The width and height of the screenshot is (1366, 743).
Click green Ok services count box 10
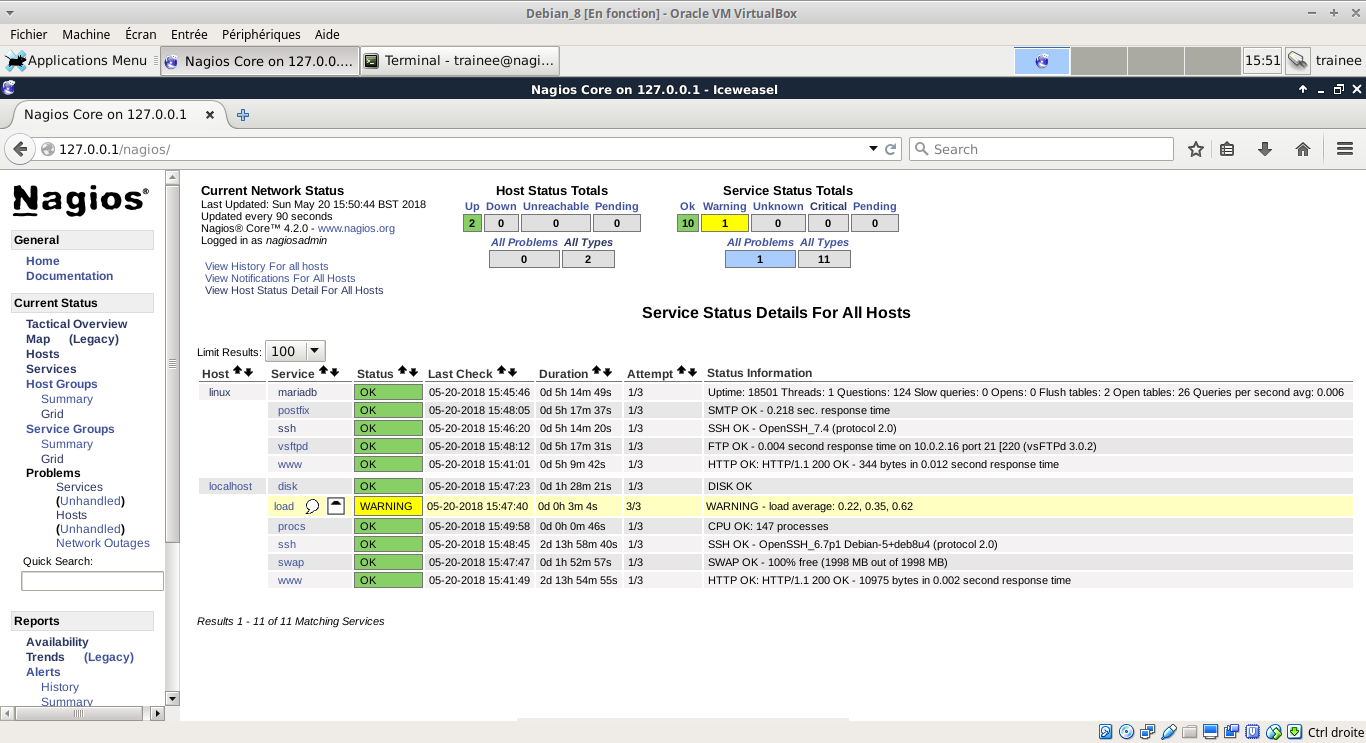687,223
